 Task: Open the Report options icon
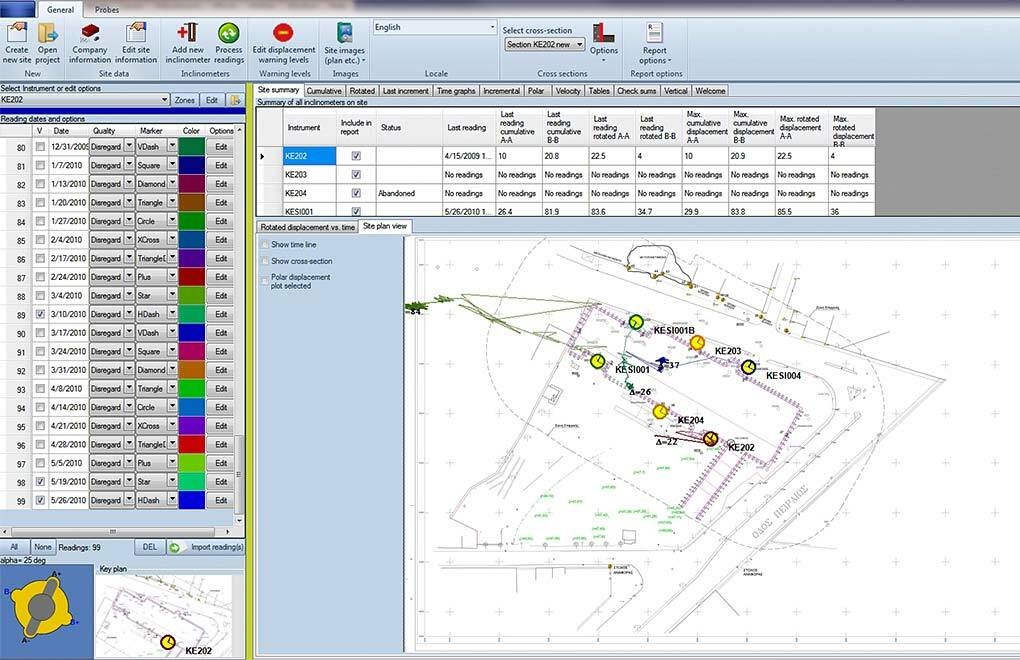(x=655, y=32)
